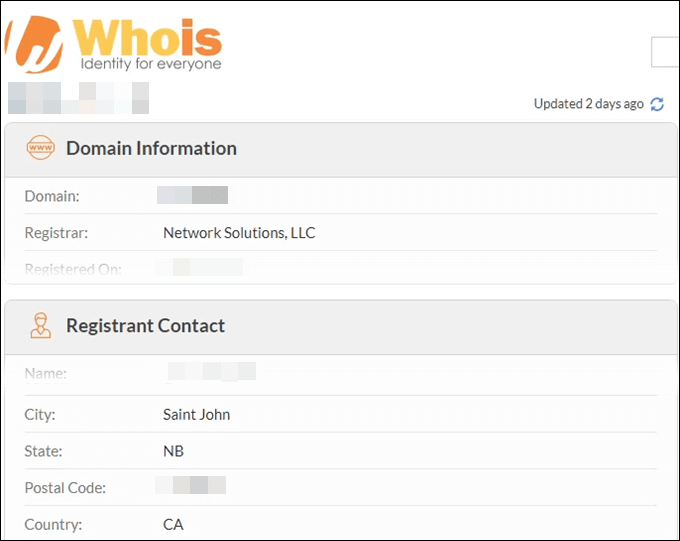Click the "NB" state value

click(x=173, y=451)
